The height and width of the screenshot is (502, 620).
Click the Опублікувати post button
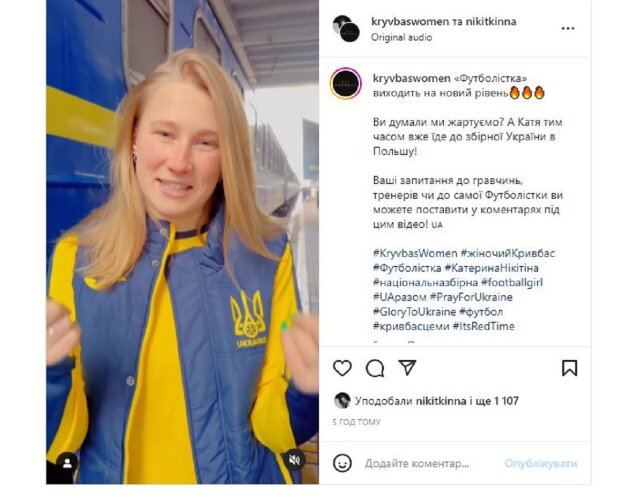tap(541, 463)
